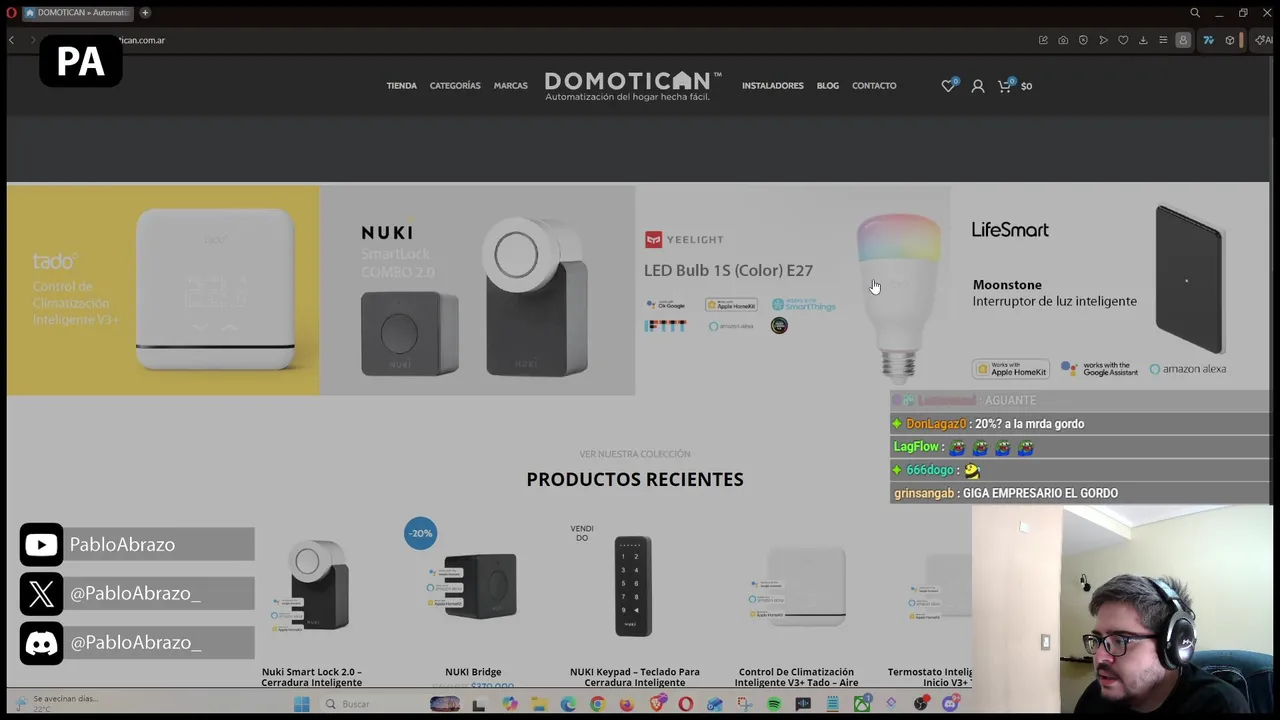Go back with the browser back arrow
The height and width of the screenshot is (720, 1280).
(x=12, y=40)
